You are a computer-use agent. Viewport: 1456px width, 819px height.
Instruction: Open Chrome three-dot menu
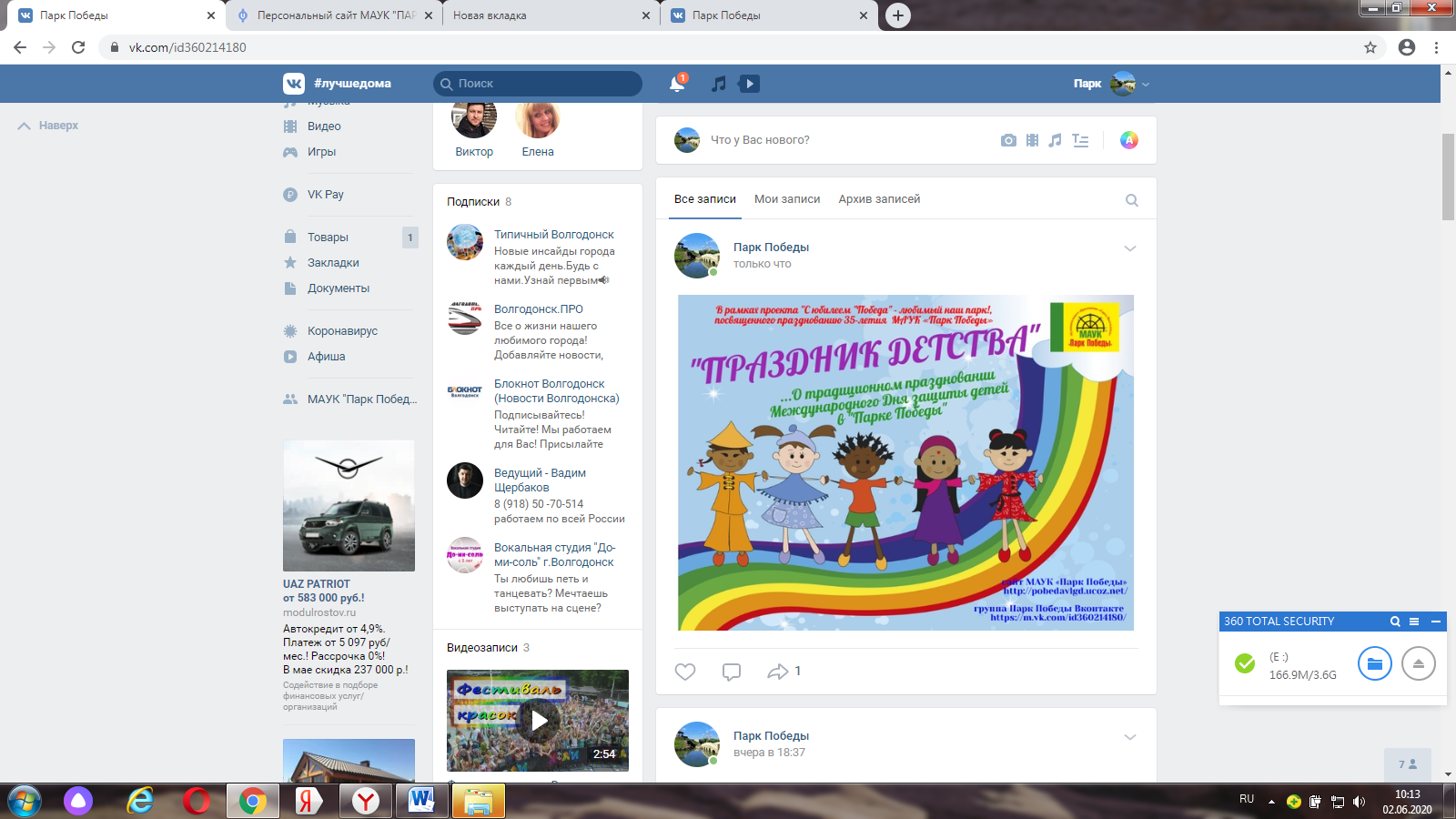click(x=1437, y=47)
